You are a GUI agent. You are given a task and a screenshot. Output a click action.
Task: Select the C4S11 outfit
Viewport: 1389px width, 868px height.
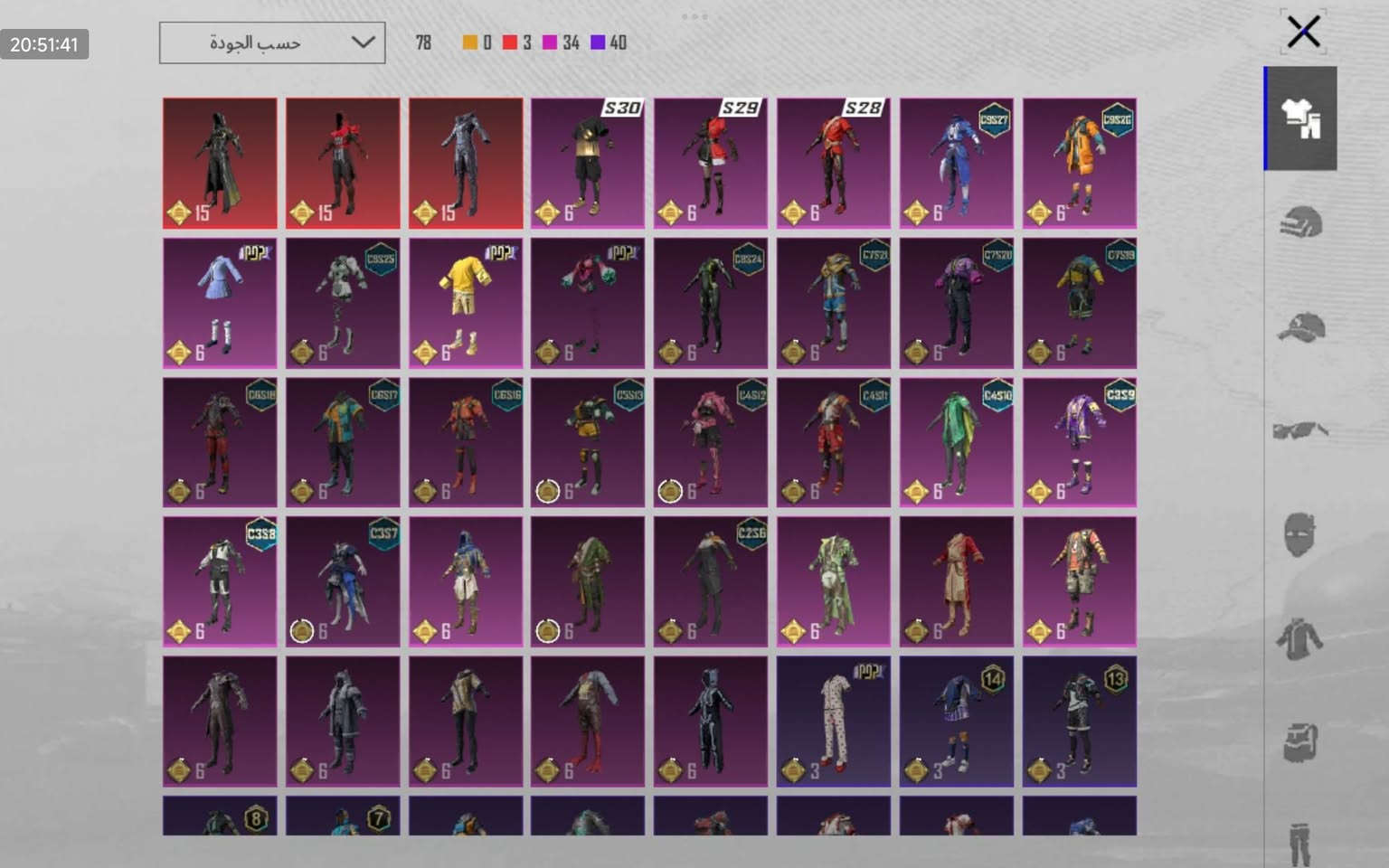coord(834,442)
